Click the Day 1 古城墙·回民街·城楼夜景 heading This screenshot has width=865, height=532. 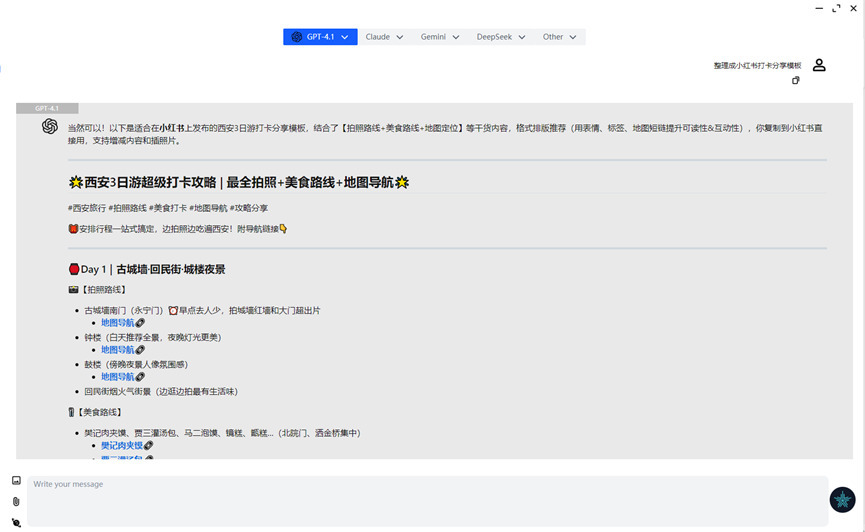147,269
